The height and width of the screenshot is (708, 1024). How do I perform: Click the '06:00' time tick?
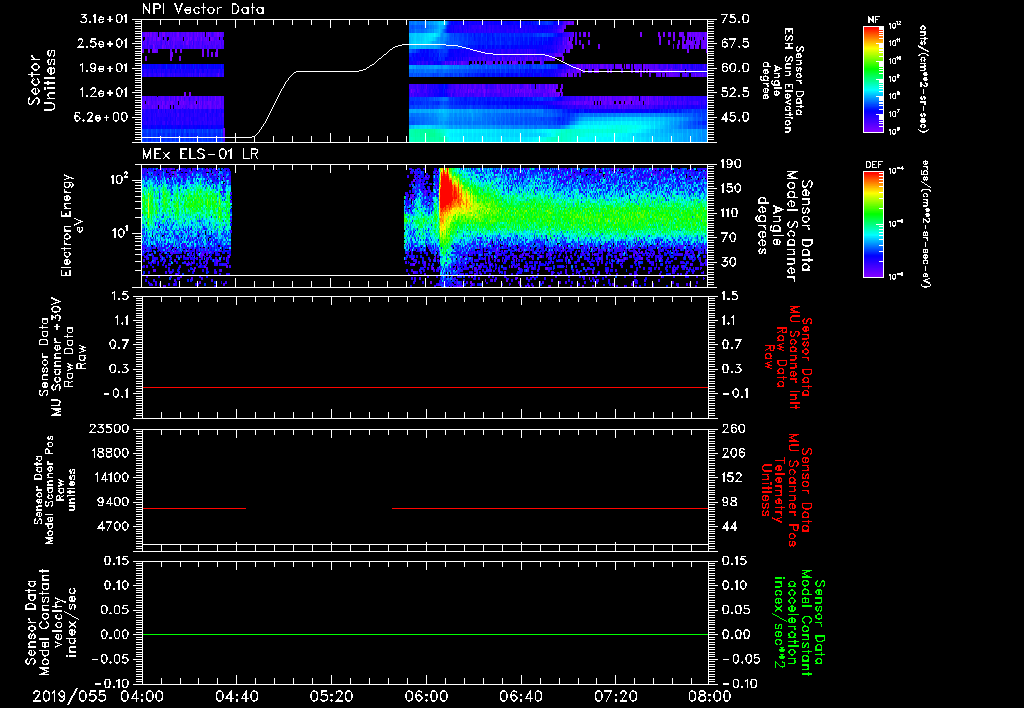pyautogui.click(x=426, y=696)
